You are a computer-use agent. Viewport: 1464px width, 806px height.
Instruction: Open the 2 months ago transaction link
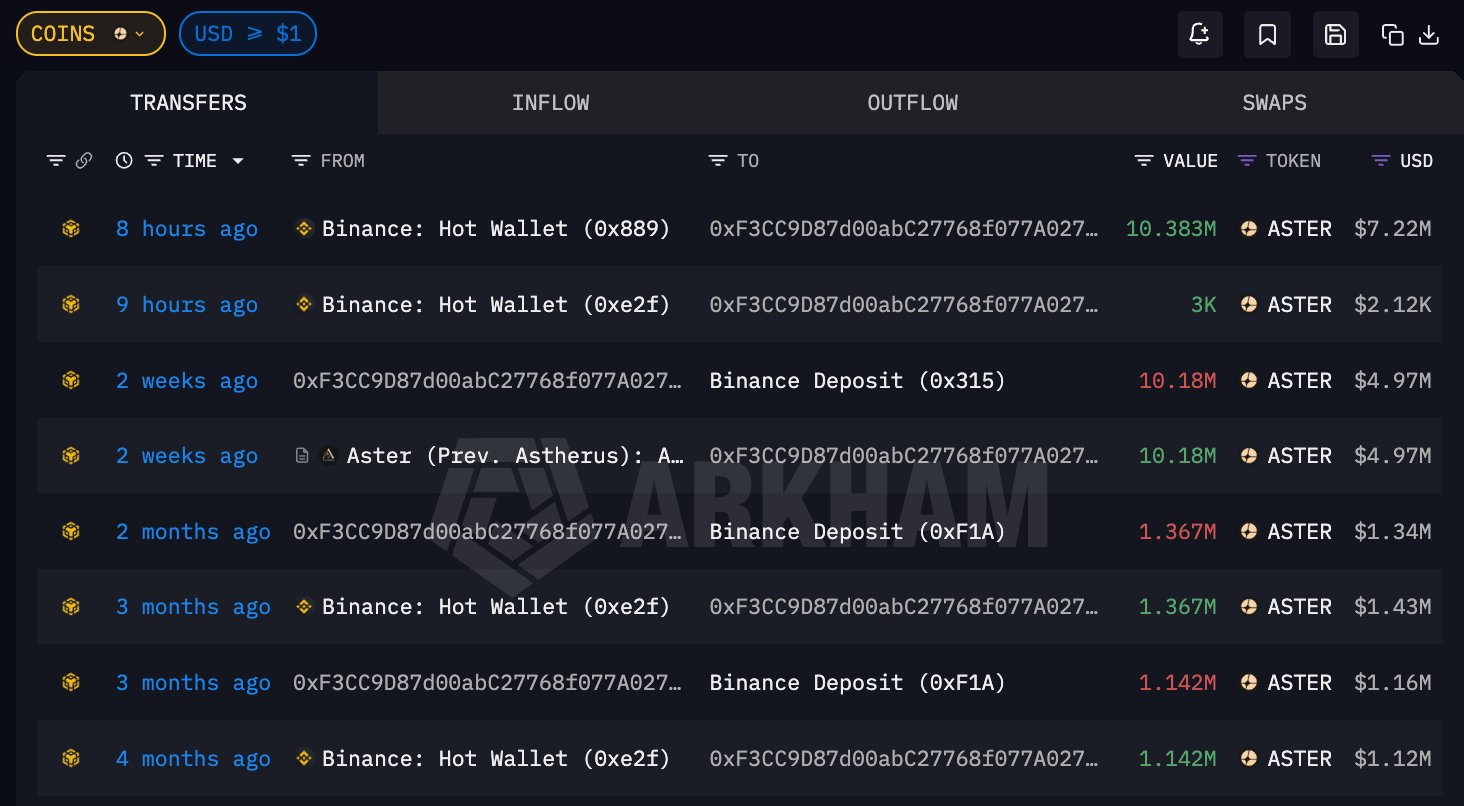pos(193,531)
